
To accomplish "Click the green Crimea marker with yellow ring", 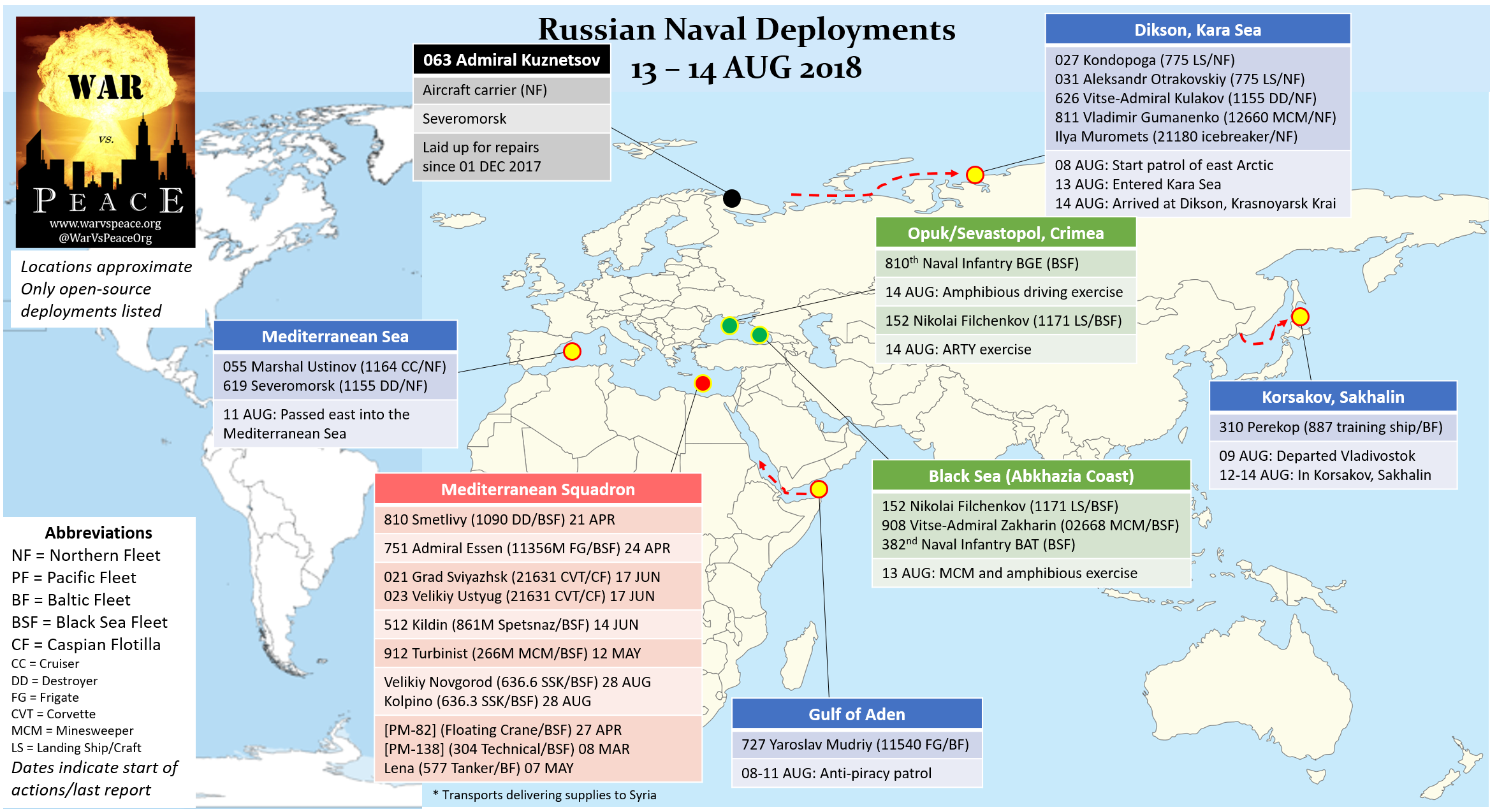I will click(729, 326).
